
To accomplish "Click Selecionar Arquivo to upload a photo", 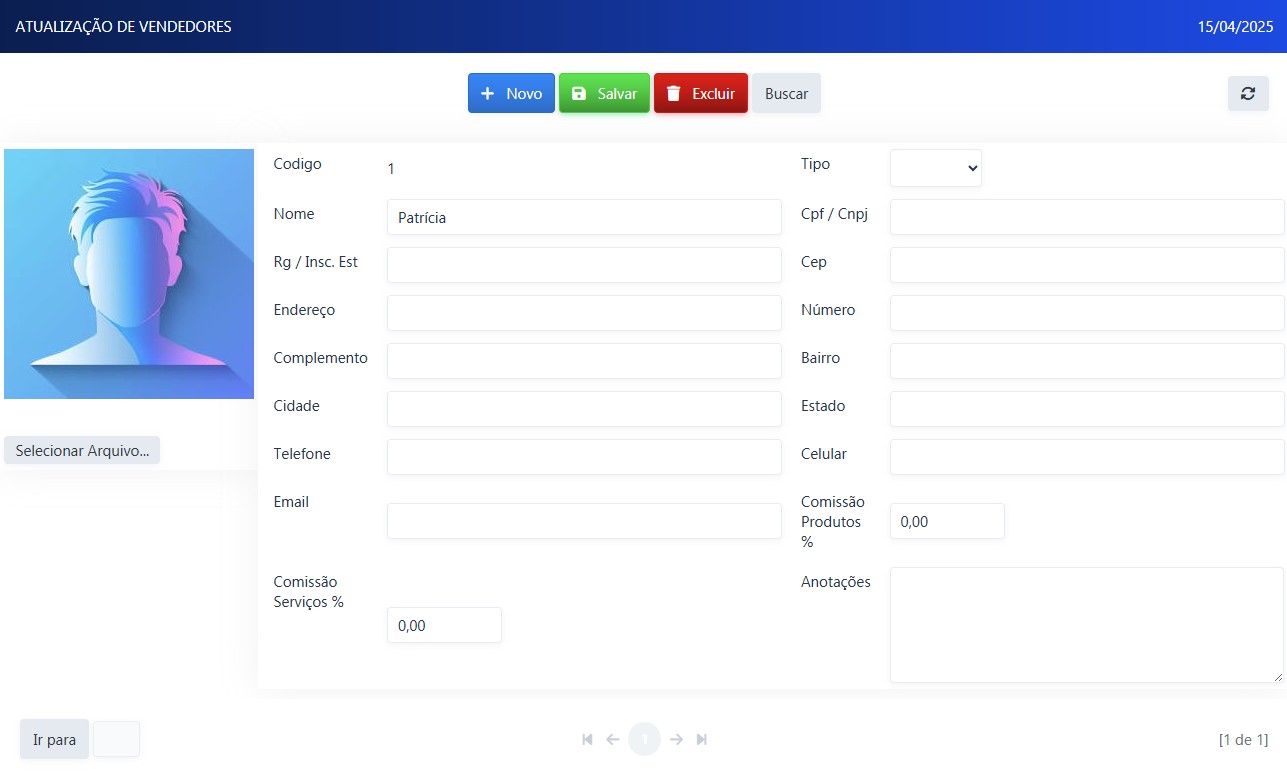I will pos(82,450).
